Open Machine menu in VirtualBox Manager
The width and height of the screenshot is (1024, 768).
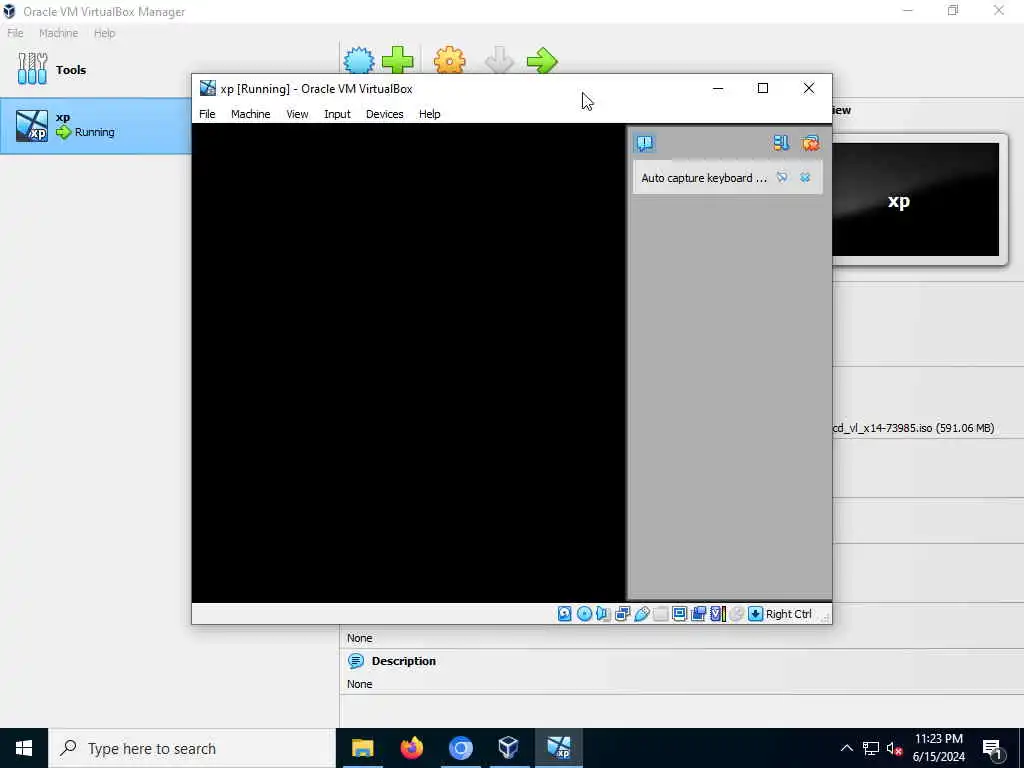point(58,33)
